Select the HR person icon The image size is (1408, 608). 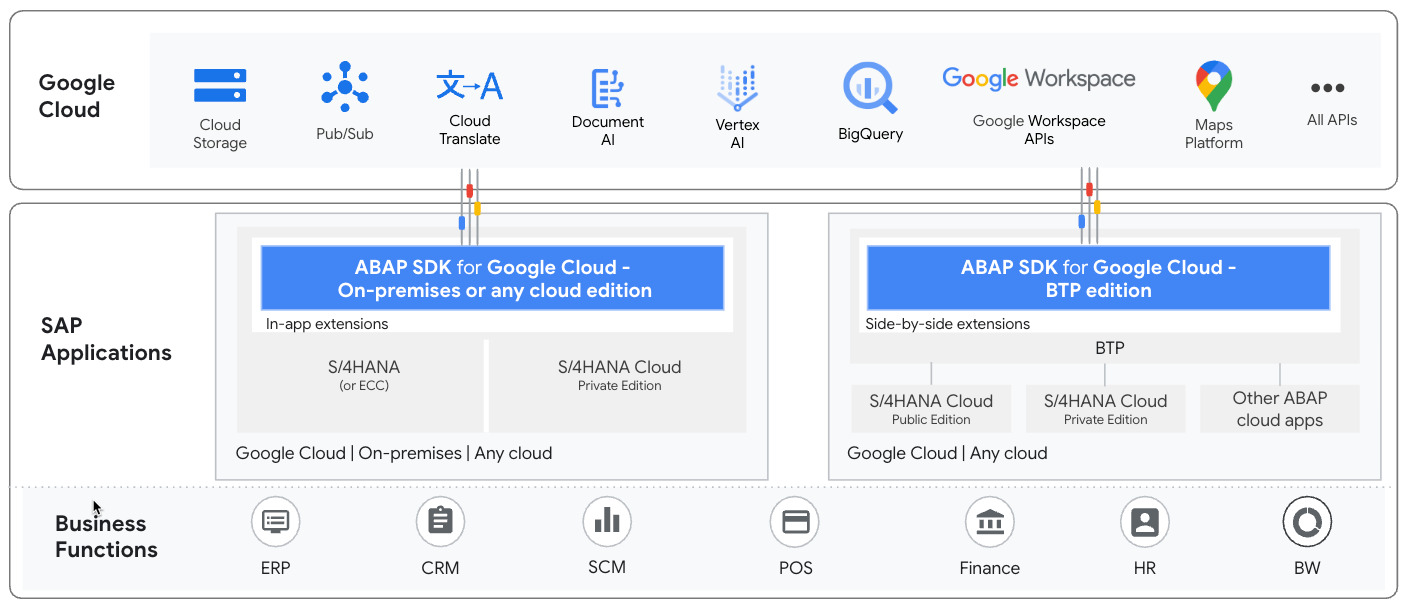pyautogui.click(x=1144, y=521)
